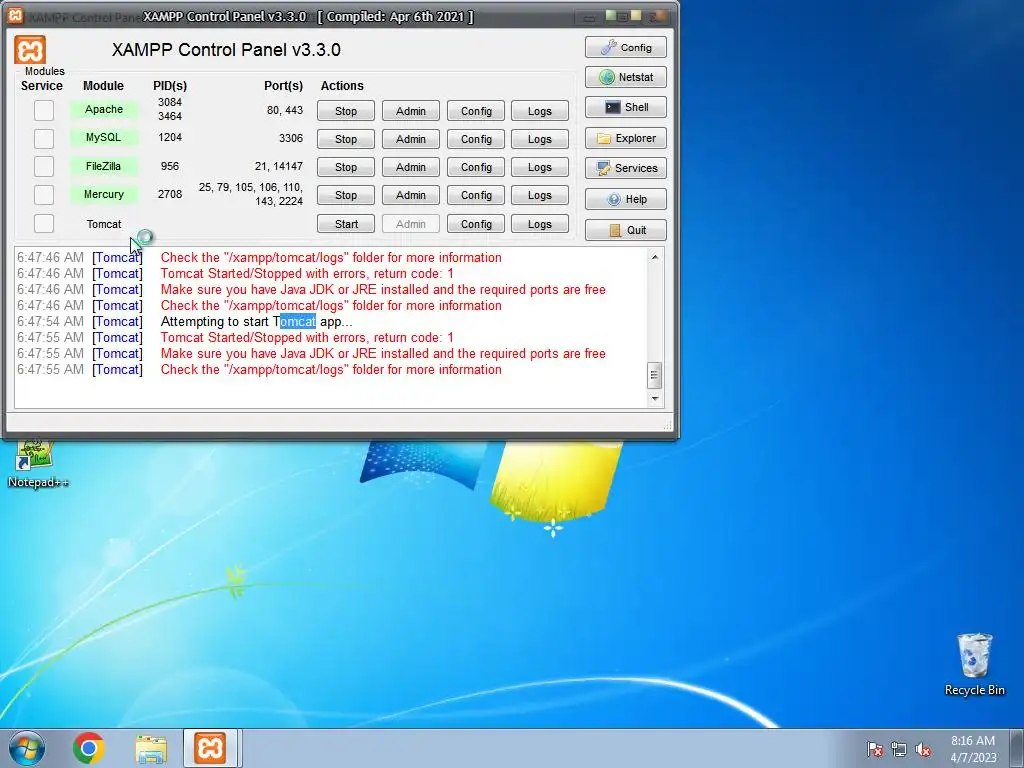The image size is (1024, 768).
Task: Open Apache Logs menu
Action: coord(540,111)
